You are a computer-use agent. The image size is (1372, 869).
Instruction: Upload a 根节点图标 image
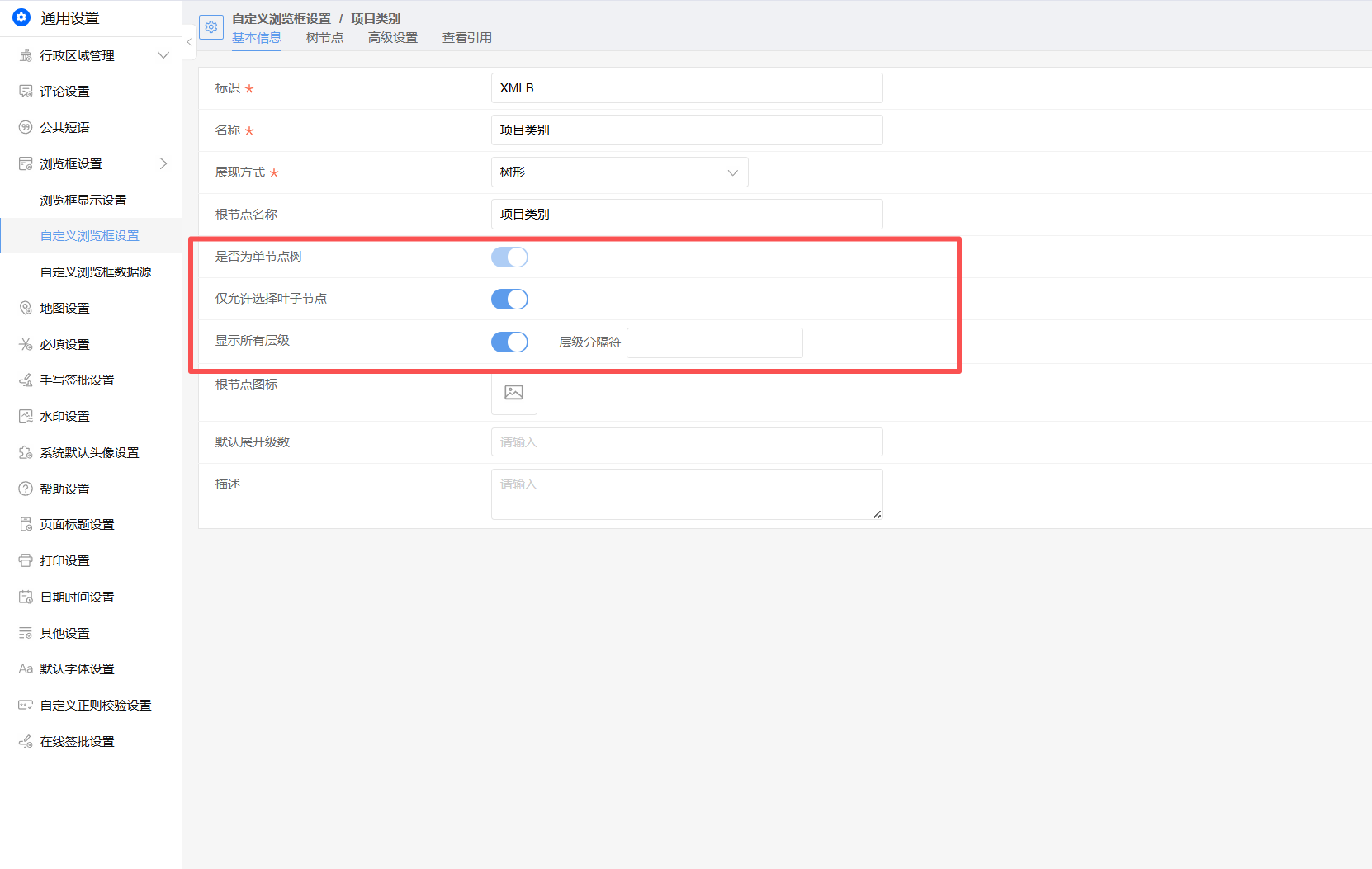click(514, 393)
